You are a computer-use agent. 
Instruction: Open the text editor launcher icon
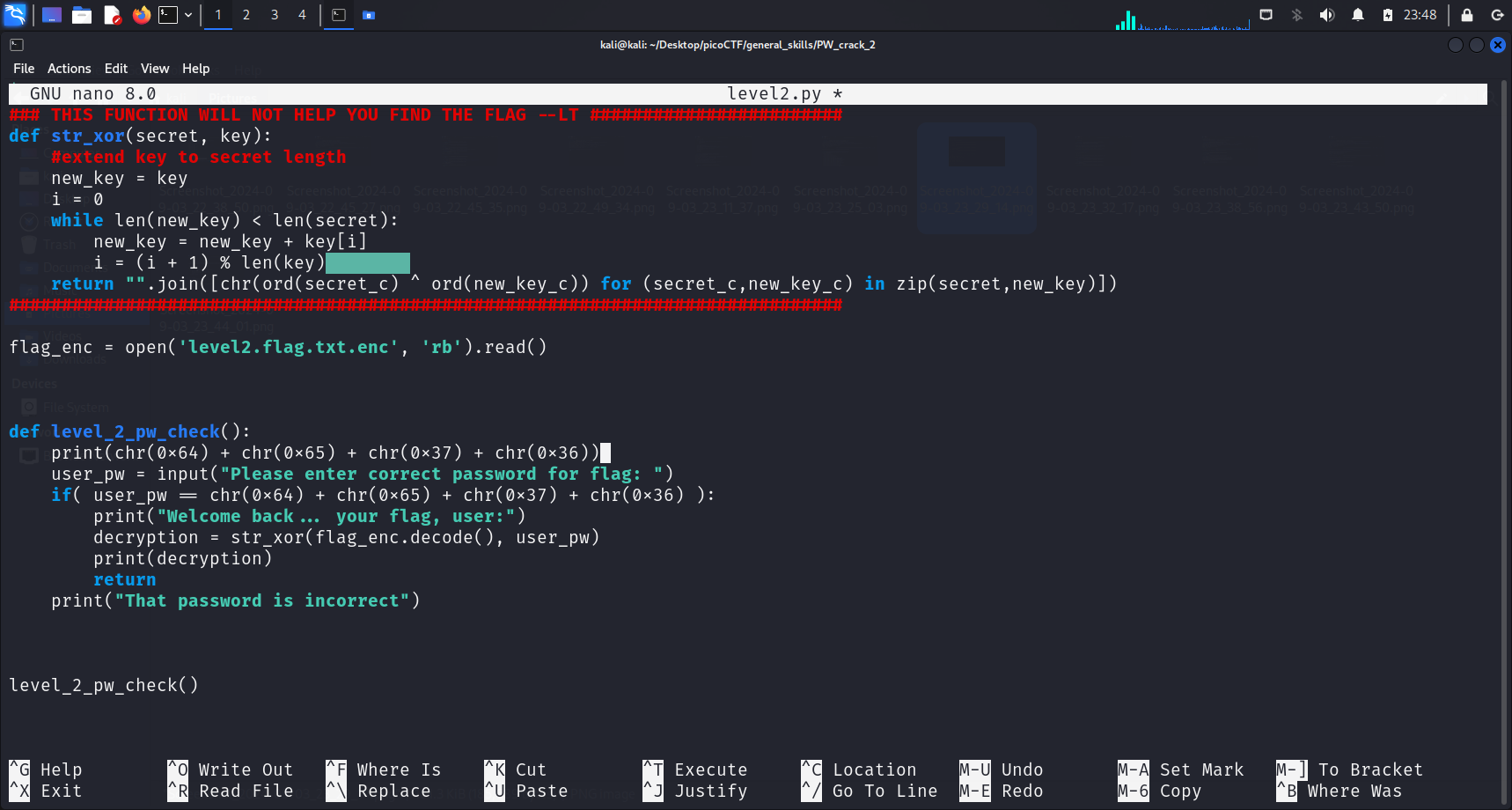tap(112, 15)
